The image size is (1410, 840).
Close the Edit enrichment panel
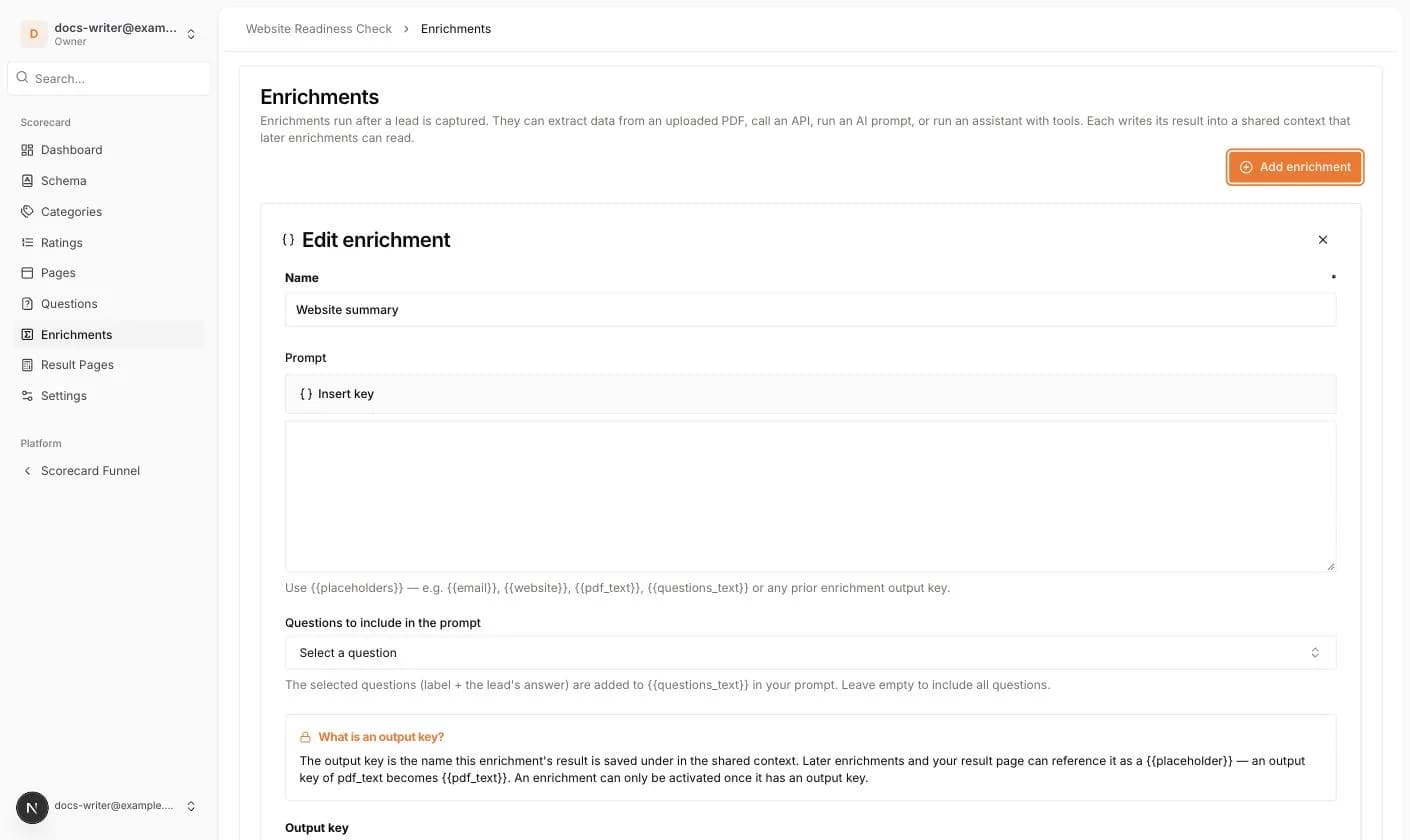coord(1323,240)
